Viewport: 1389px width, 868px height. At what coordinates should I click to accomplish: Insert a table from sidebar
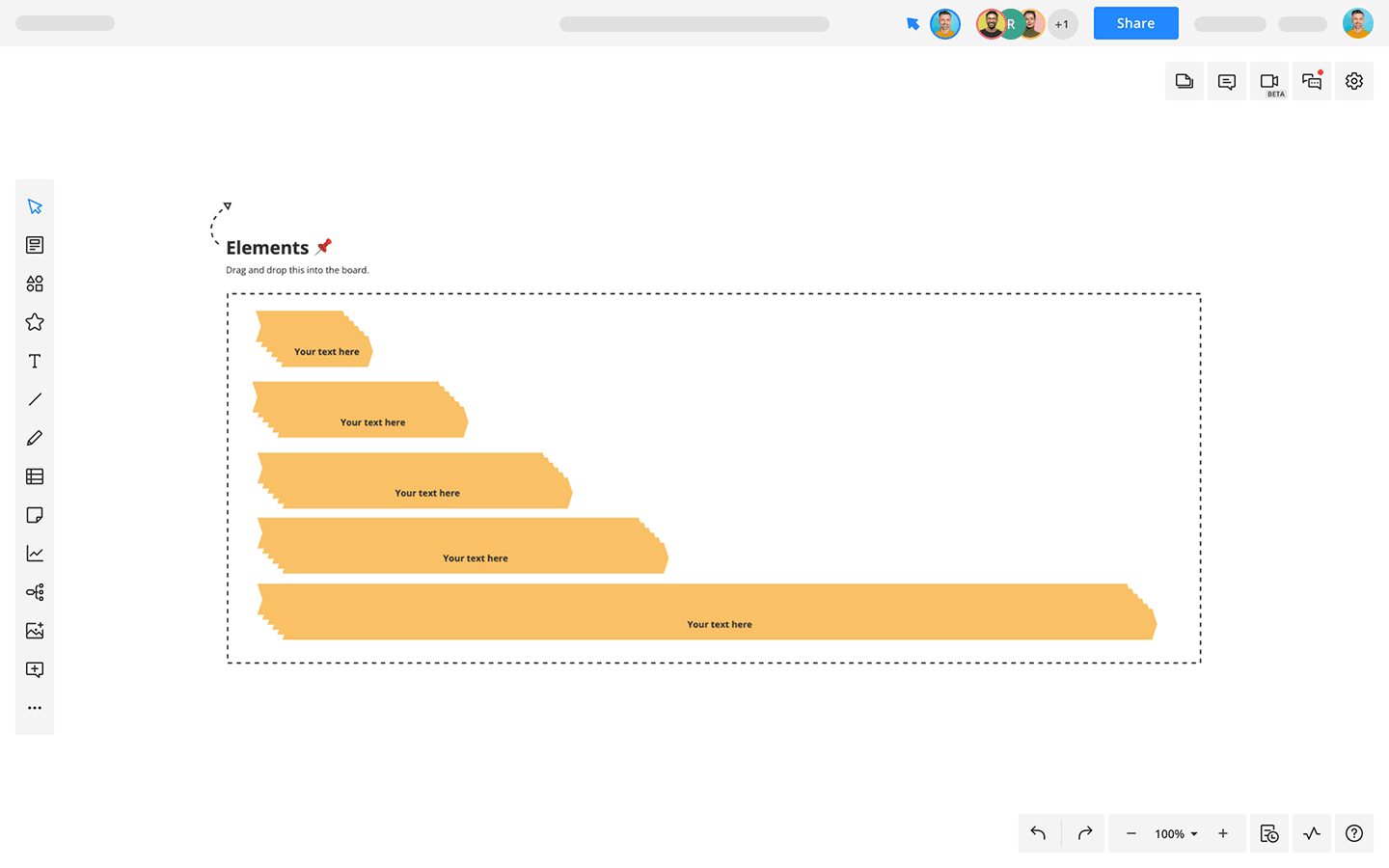(35, 476)
